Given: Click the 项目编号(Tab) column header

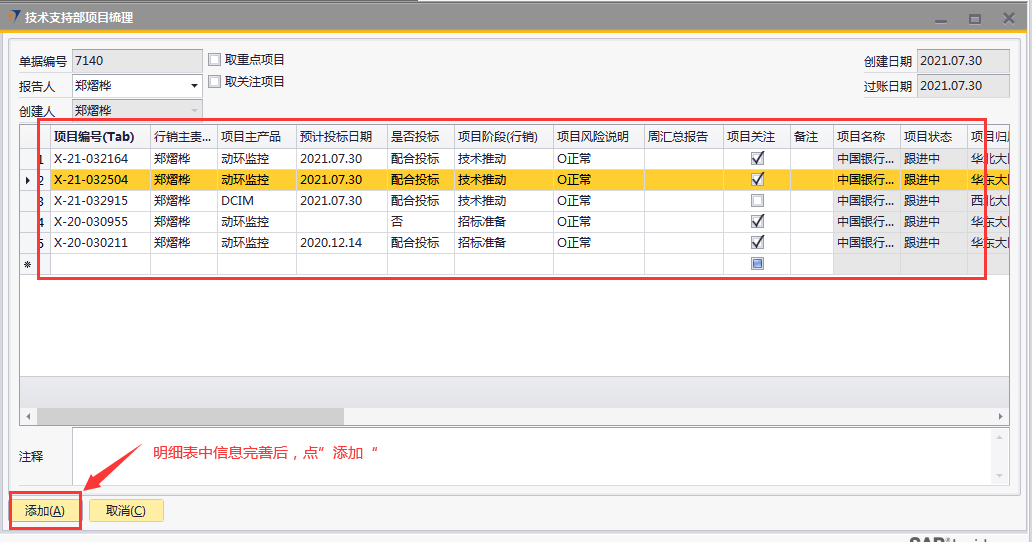Looking at the screenshot, I should tap(100, 137).
